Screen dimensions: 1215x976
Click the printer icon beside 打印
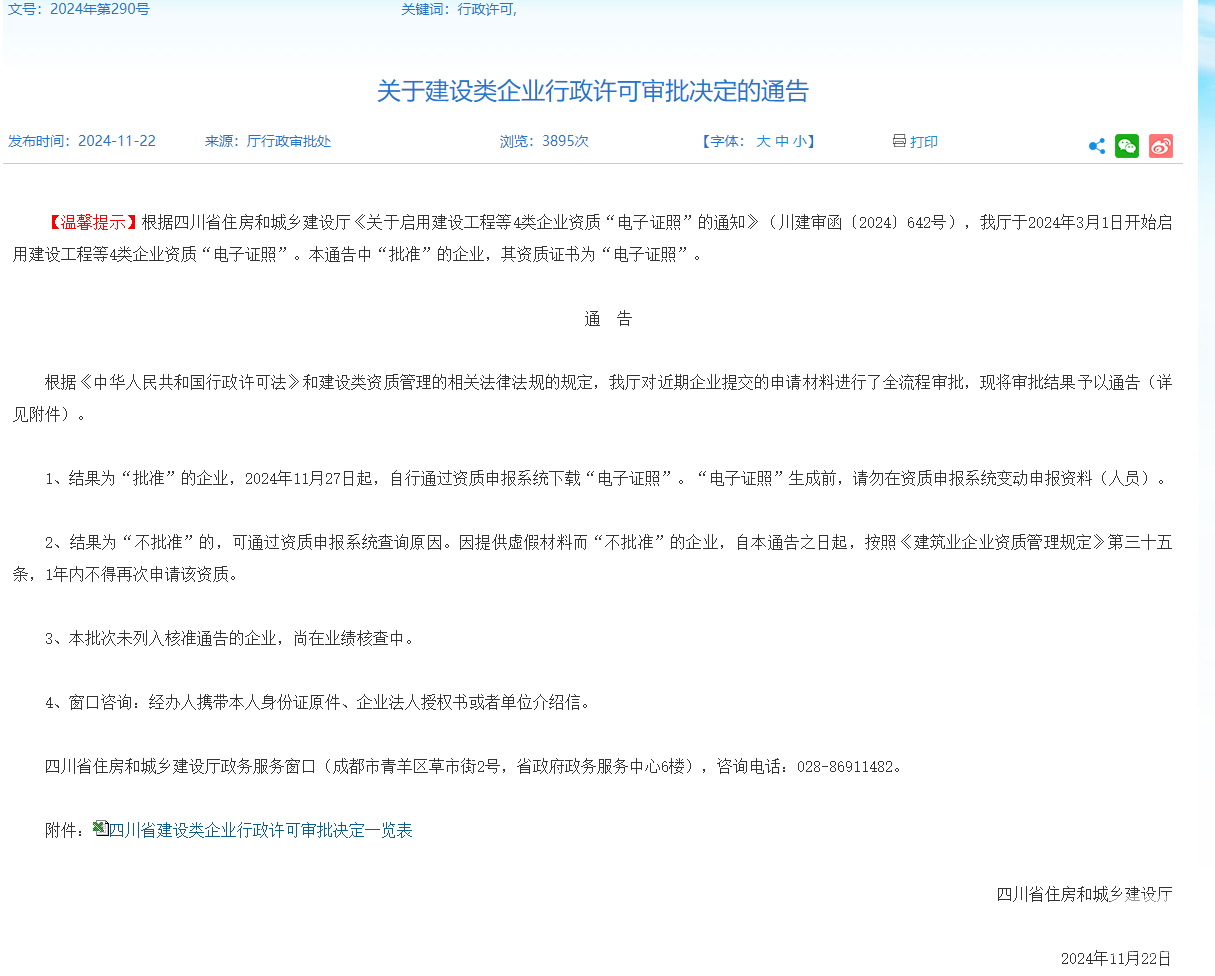[x=898, y=141]
